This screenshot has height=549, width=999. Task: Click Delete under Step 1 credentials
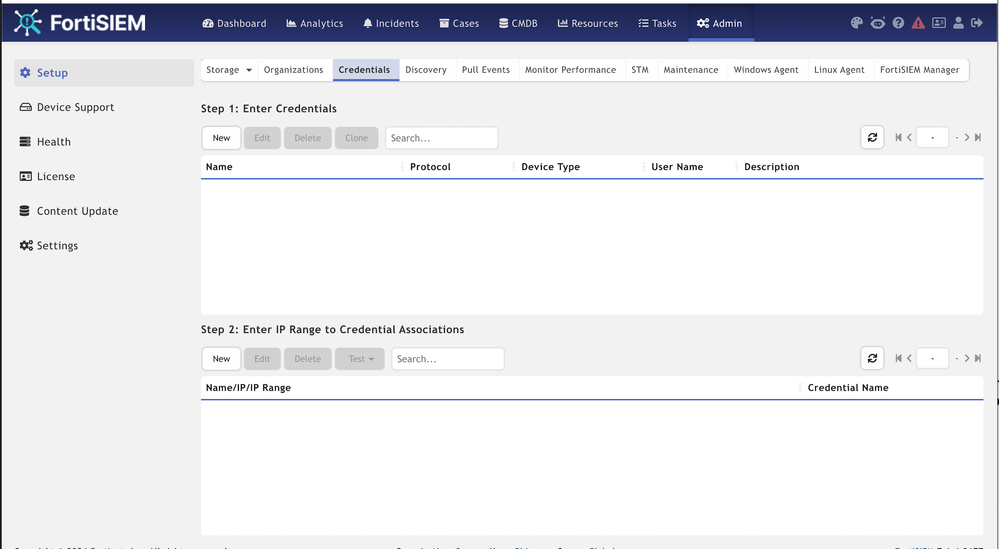pos(308,138)
